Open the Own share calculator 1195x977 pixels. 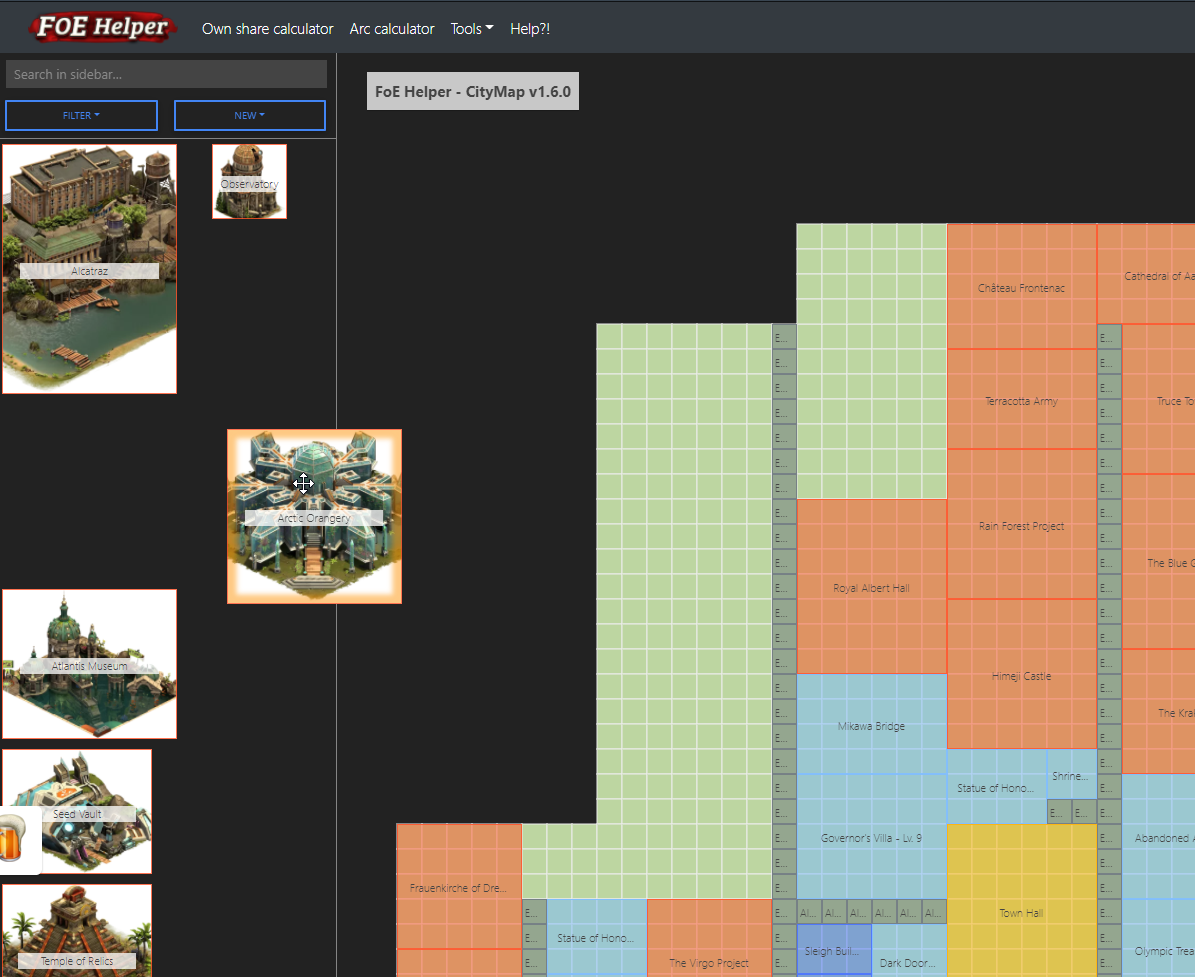[268, 29]
